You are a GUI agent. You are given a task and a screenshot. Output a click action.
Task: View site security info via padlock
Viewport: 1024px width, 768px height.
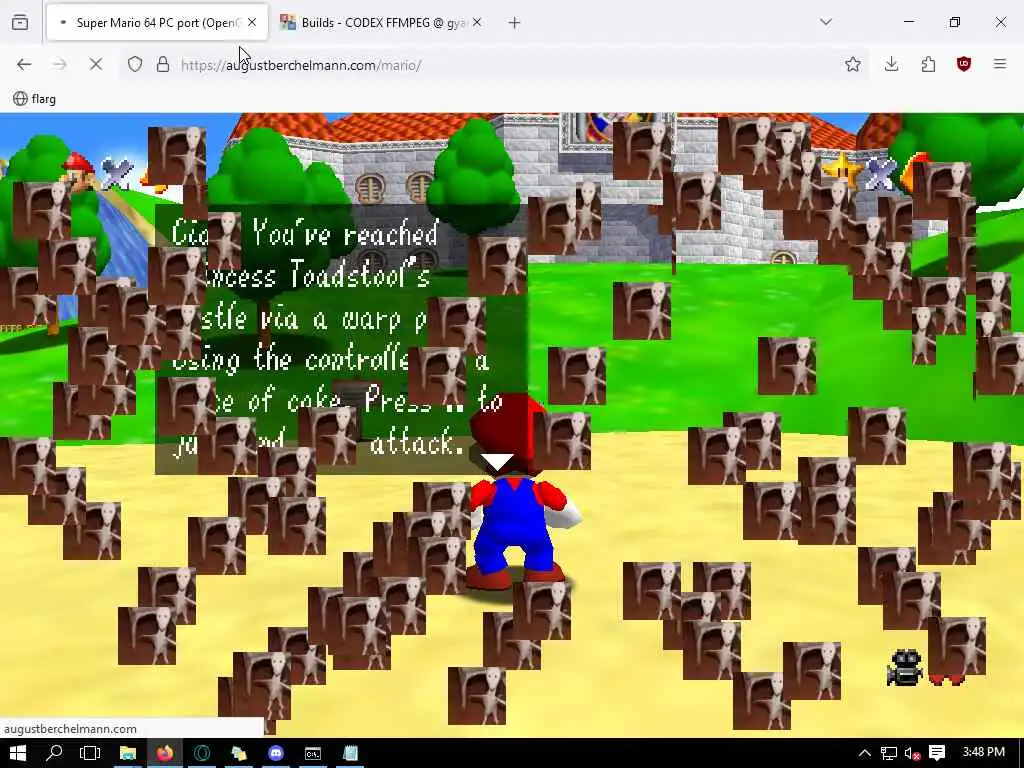coord(163,64)
